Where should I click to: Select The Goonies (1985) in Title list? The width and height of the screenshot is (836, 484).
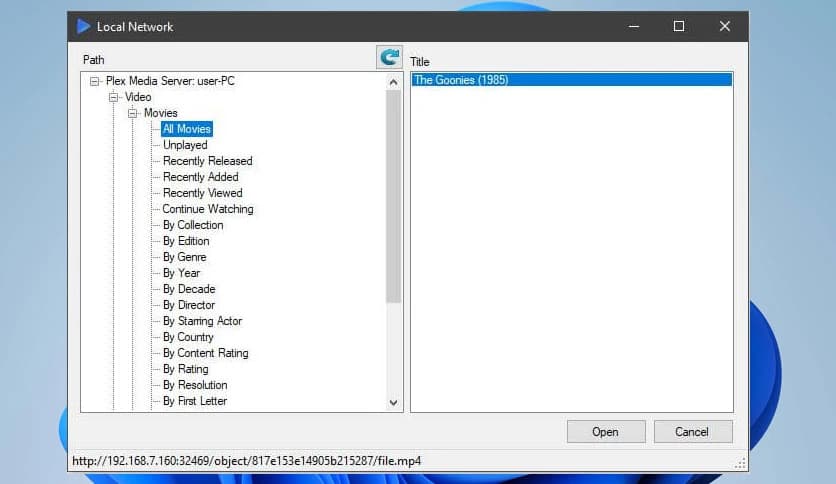pos(572,80)
